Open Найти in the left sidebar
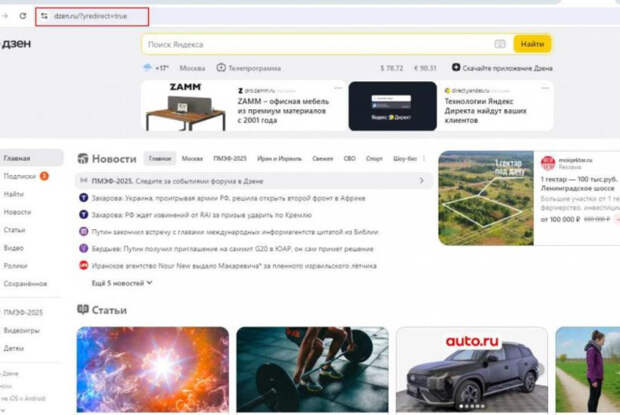The height and width of the screenshot is (415, 620). tap(14, 194)
